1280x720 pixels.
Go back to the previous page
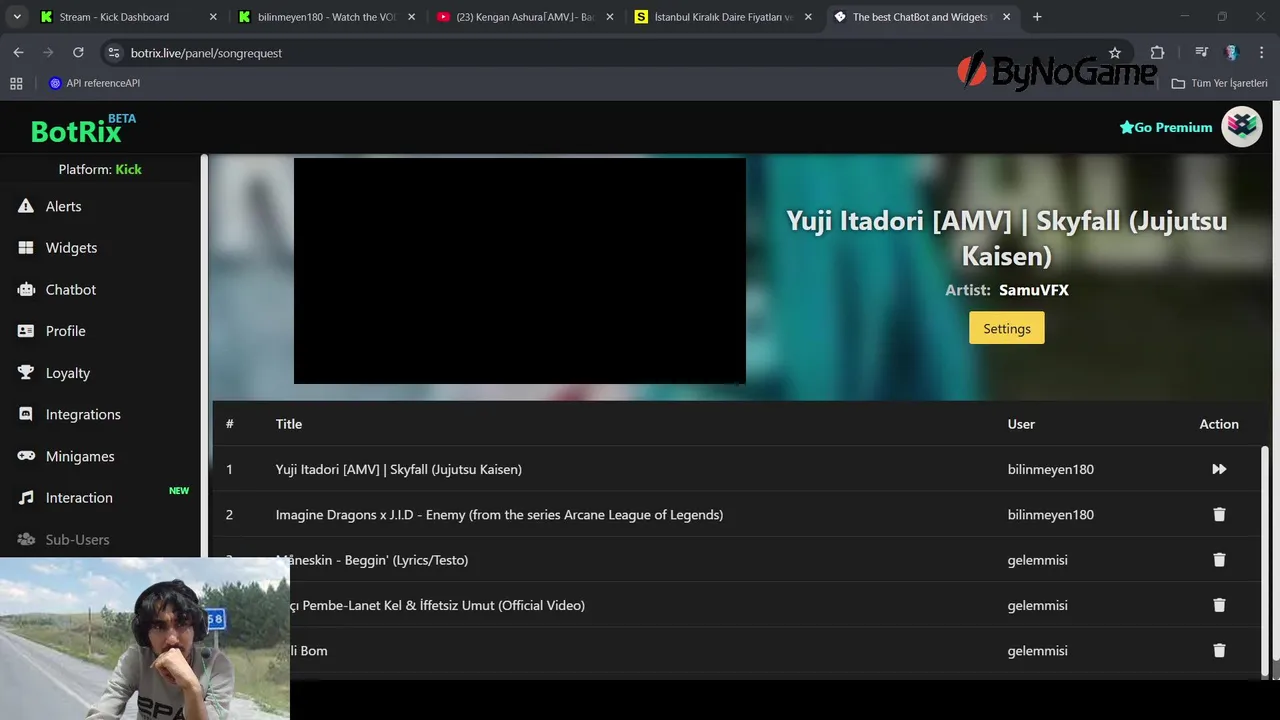[18, 53]
